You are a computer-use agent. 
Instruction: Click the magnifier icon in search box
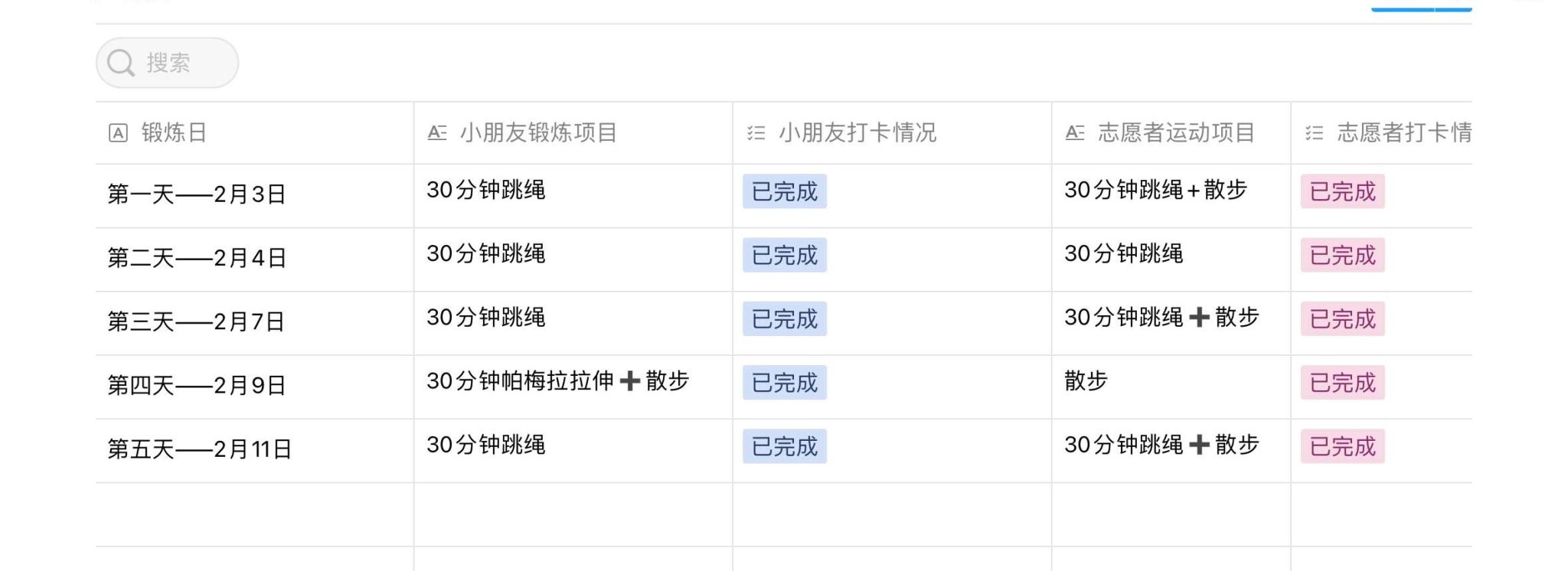pos(121,63)
